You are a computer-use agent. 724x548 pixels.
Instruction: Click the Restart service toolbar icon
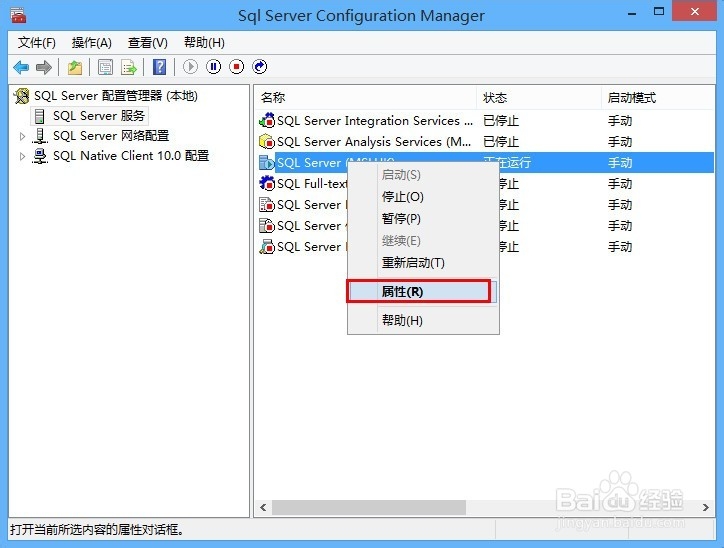point(260,67)
